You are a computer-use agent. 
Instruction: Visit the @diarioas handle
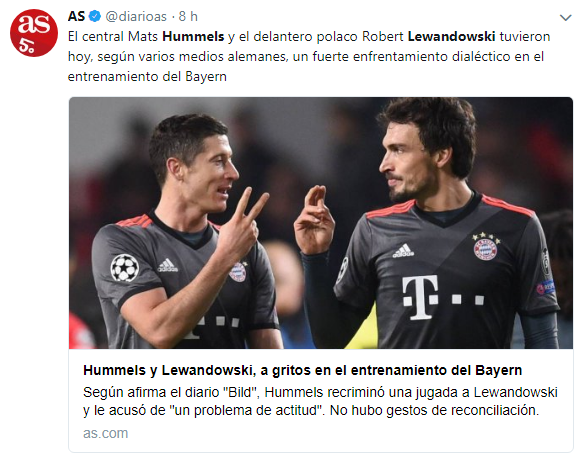tap(136, 16)
